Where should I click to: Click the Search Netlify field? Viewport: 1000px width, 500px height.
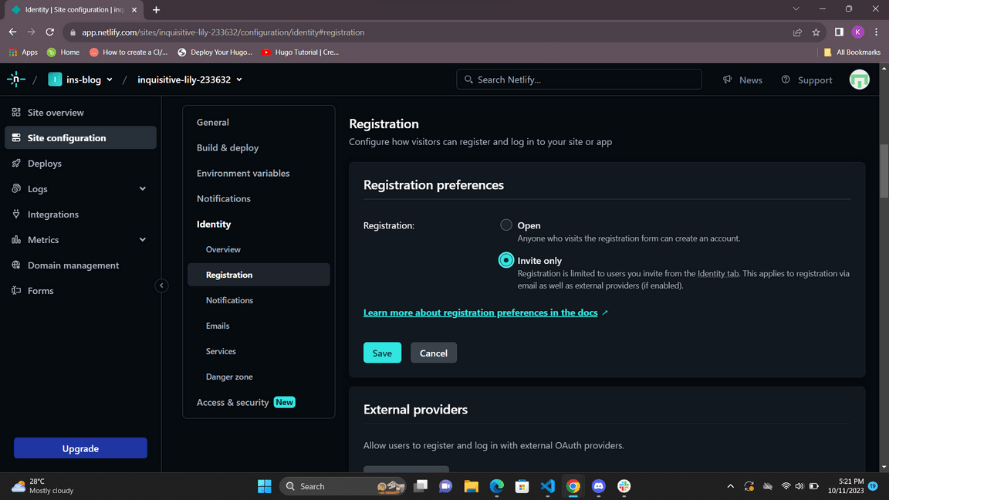(x=579, y=80)
